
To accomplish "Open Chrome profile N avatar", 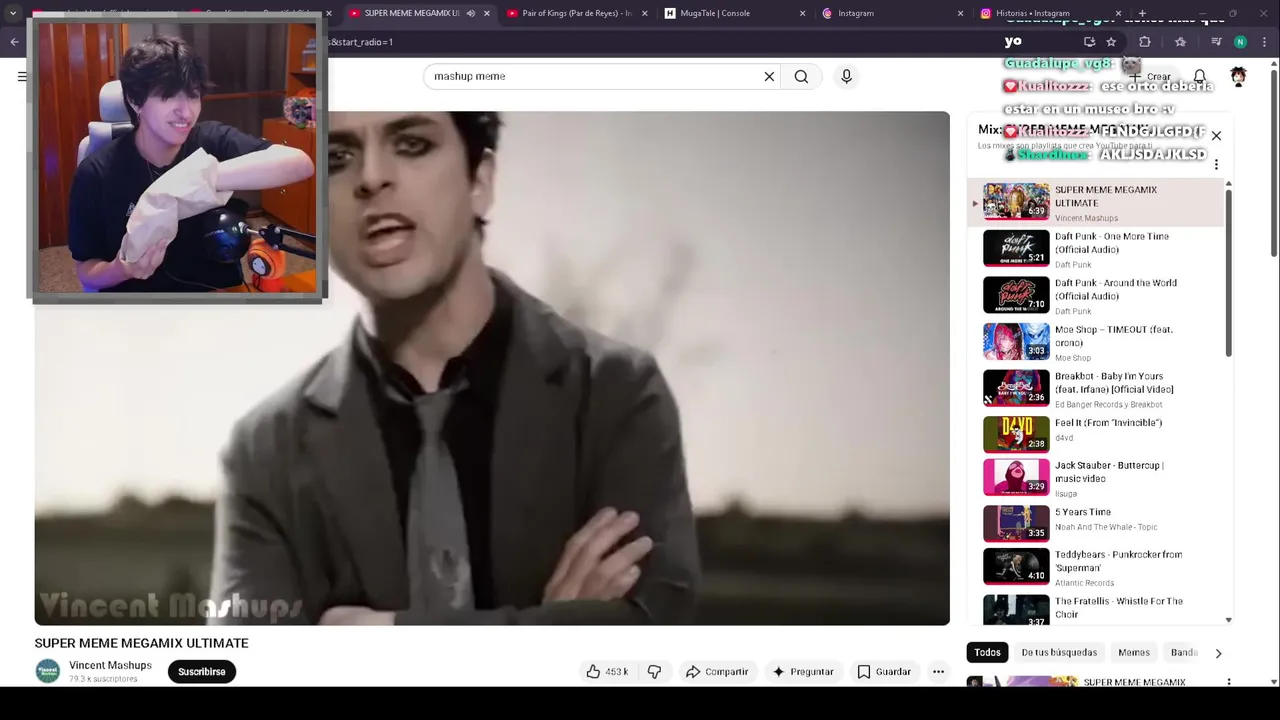I will click(x=1240, y=42).
